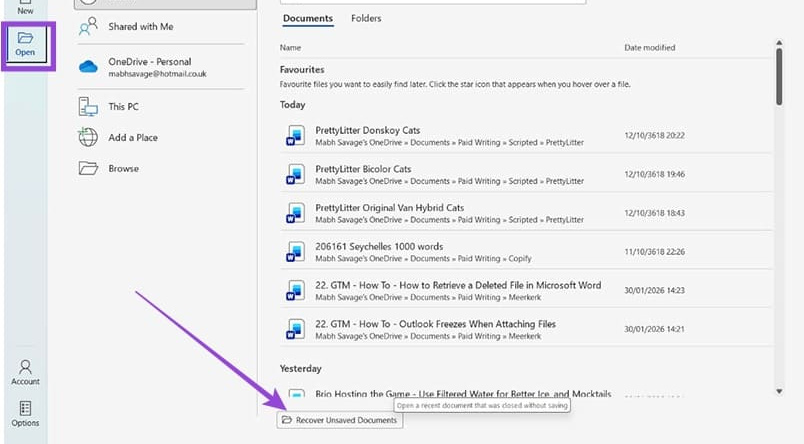Screen dimensions: 804x444
Task: Click Word icon beside PrettyLitter Donskoy Cats
Action: pos(295,135)
